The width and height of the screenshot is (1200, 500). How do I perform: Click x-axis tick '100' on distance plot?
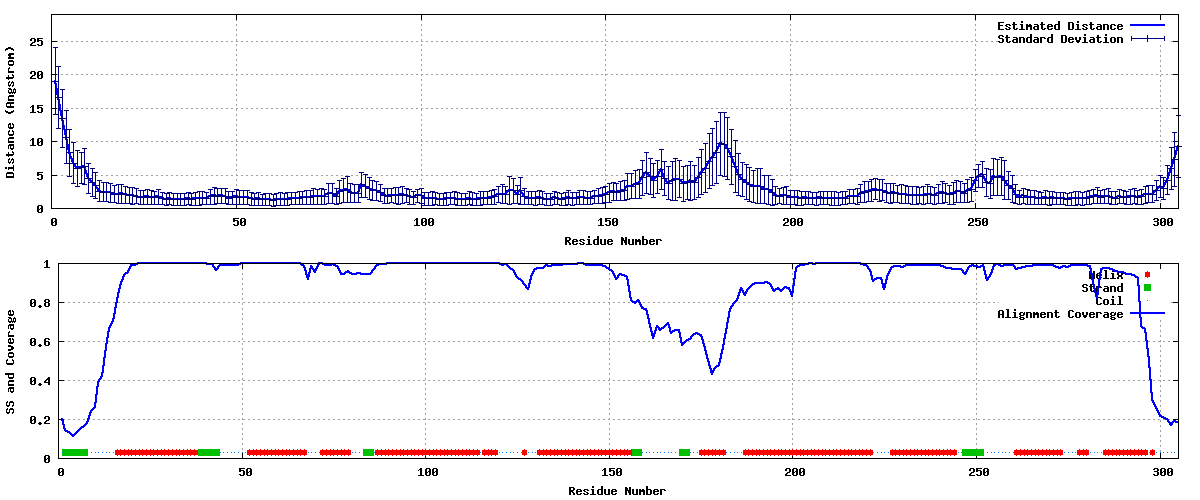point(423,222)
